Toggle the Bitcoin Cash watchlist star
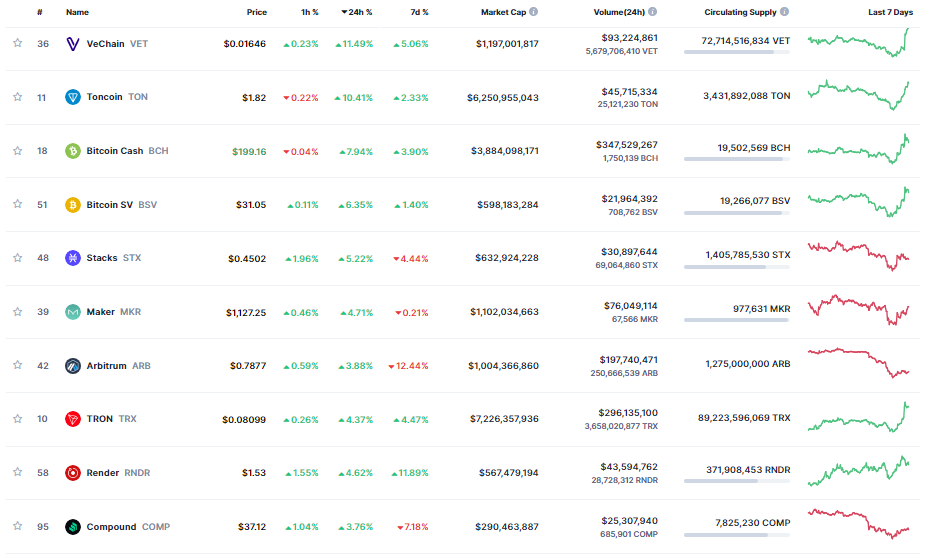Viewport: 929px width, 556px height. coord(18,151)
